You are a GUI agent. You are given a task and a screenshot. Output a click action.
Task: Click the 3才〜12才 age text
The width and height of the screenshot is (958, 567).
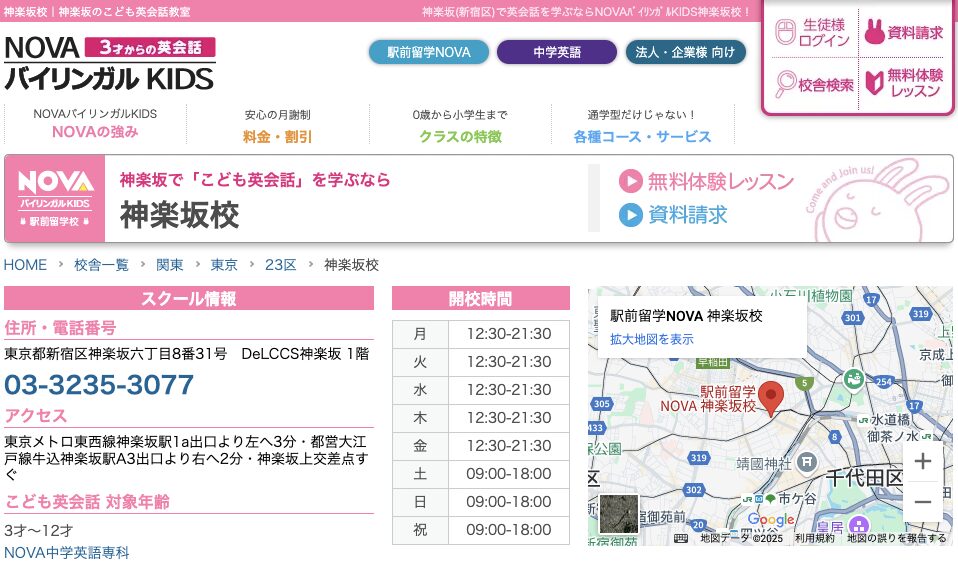(x=38, y=530)
